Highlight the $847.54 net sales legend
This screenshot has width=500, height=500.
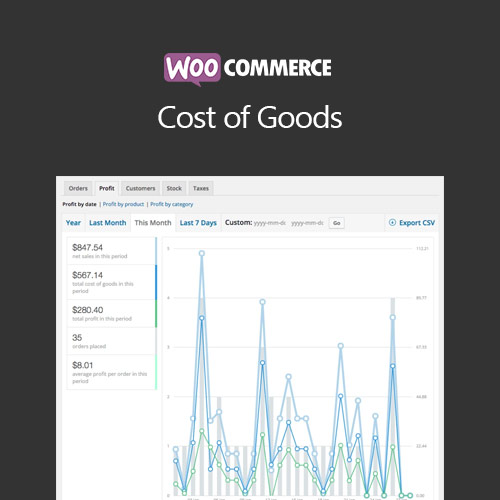[x=112, y=251]
